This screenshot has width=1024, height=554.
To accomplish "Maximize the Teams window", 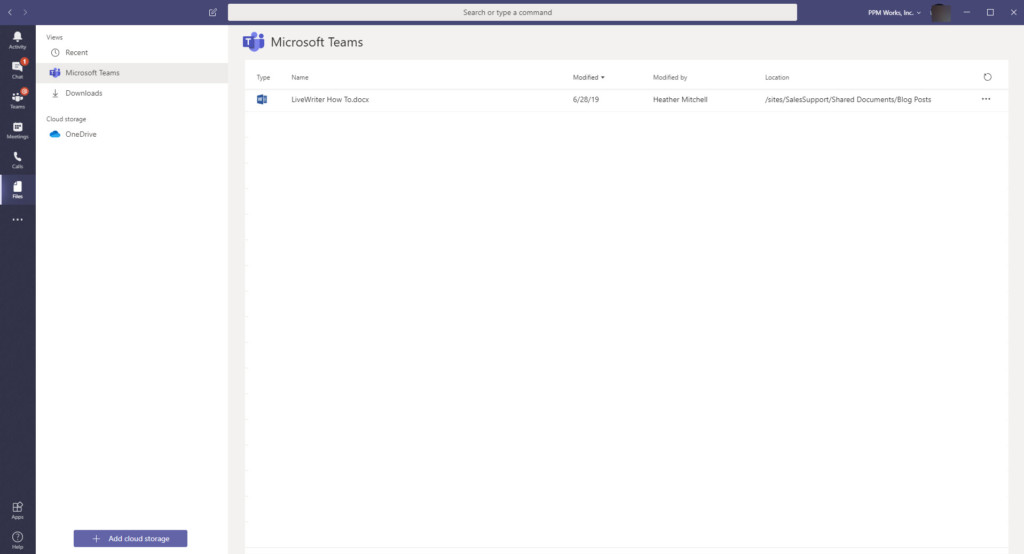I will tap(990, 12).
